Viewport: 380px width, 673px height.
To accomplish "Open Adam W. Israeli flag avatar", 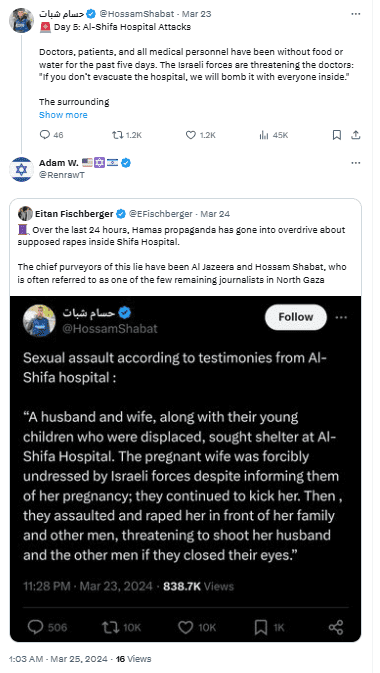I will click(21, 169).
